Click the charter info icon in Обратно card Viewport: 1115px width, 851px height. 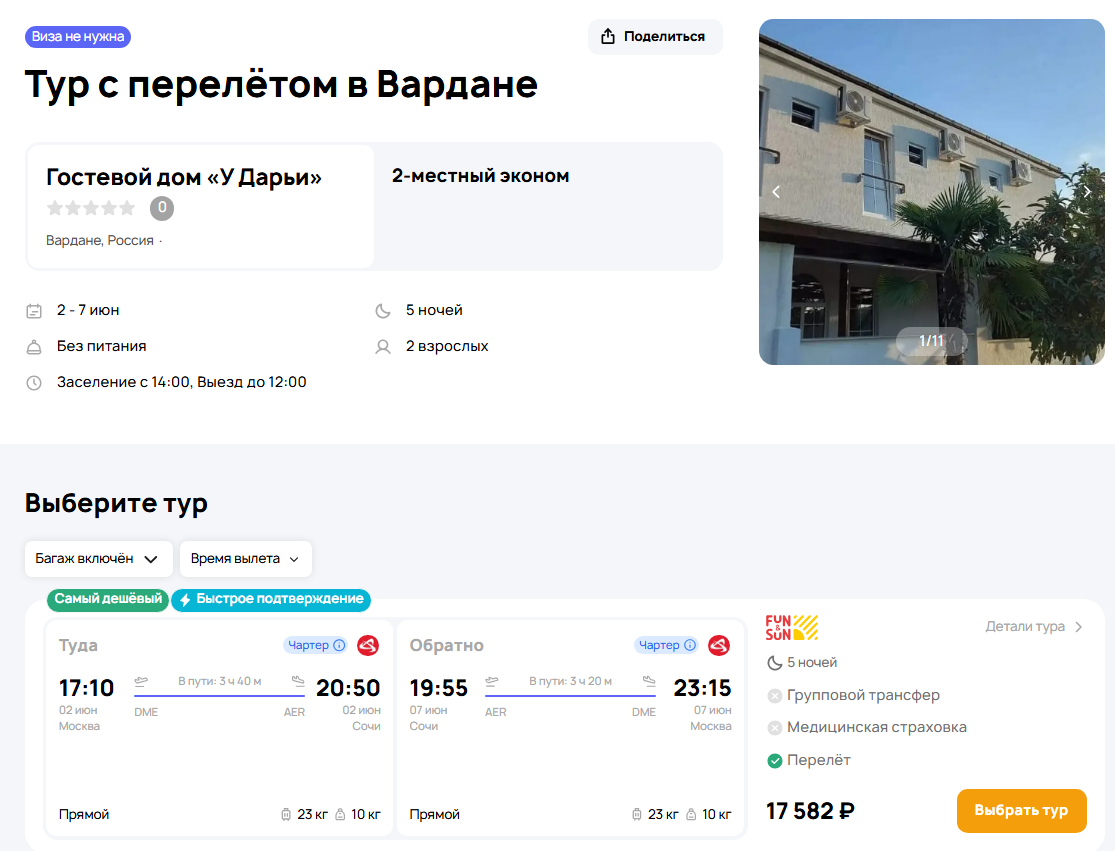[x=690, y=645]
